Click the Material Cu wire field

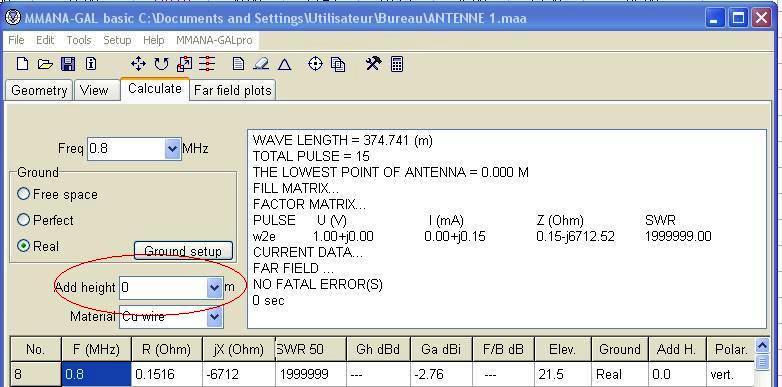click(164, 316)
